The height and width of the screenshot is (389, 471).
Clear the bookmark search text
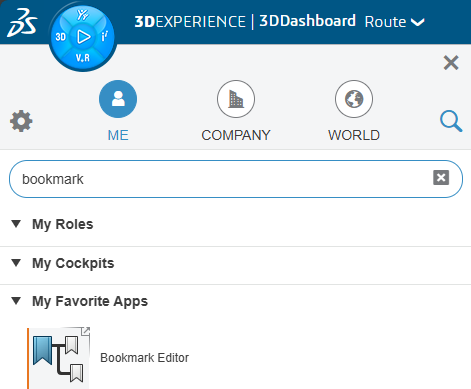tap(441, 177)
